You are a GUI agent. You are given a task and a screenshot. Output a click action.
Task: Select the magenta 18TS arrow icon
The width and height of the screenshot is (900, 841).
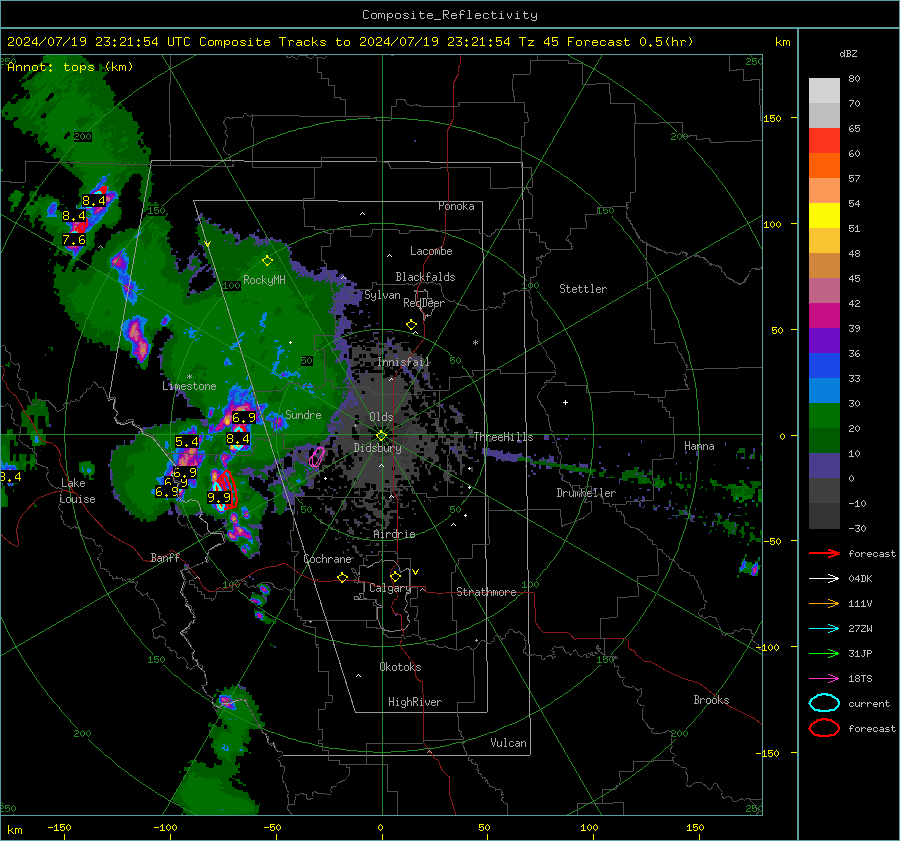pyautogui.click(x=824, y=679)
